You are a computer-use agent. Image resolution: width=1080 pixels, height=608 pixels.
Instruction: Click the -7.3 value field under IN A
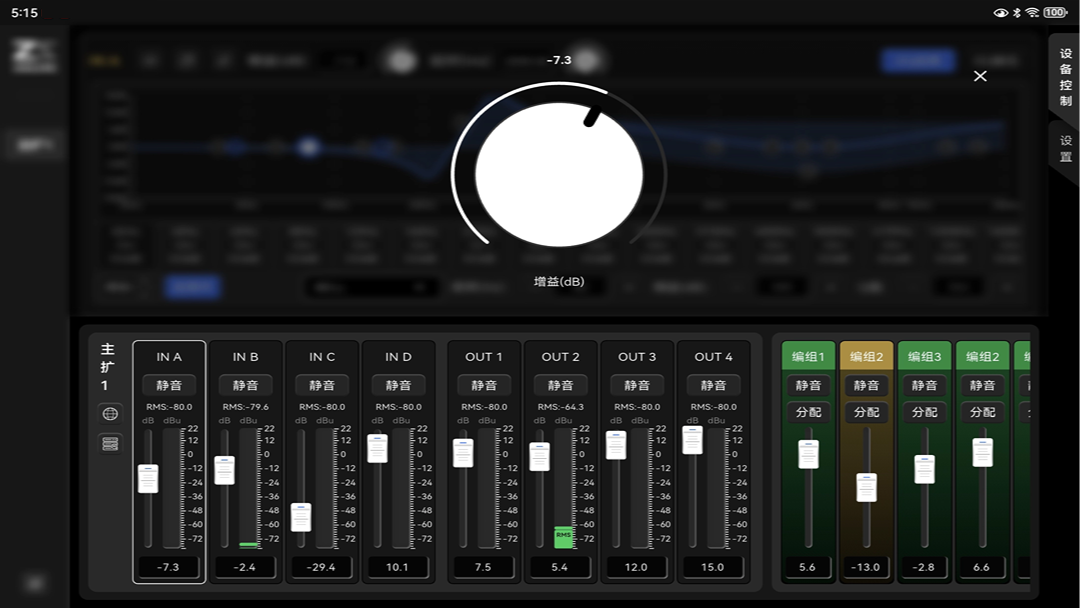click(169, 567)
